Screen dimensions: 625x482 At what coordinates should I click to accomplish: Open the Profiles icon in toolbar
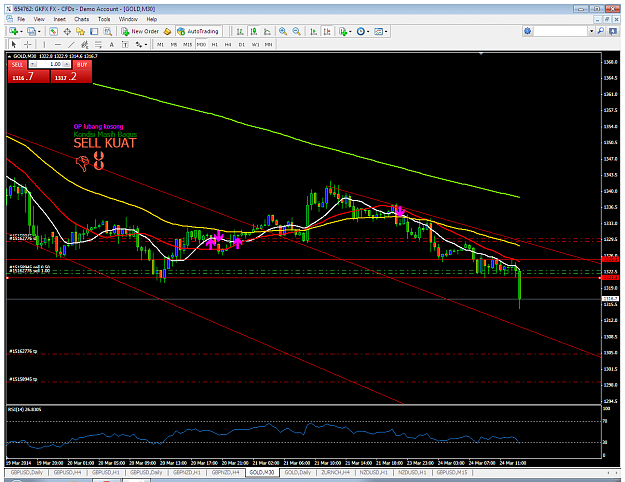pyautogui.click(x=31, y=31)
